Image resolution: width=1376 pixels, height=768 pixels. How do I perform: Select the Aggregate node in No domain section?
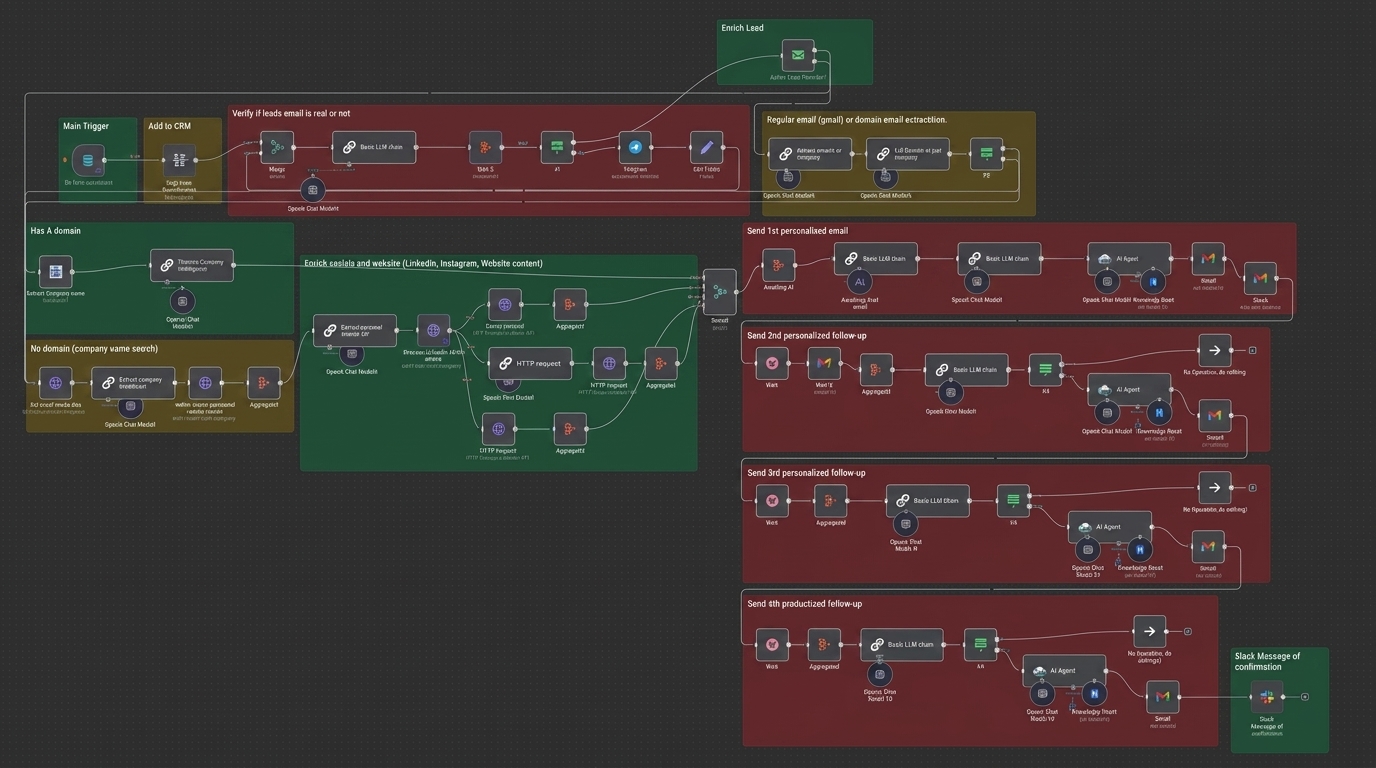264,384
